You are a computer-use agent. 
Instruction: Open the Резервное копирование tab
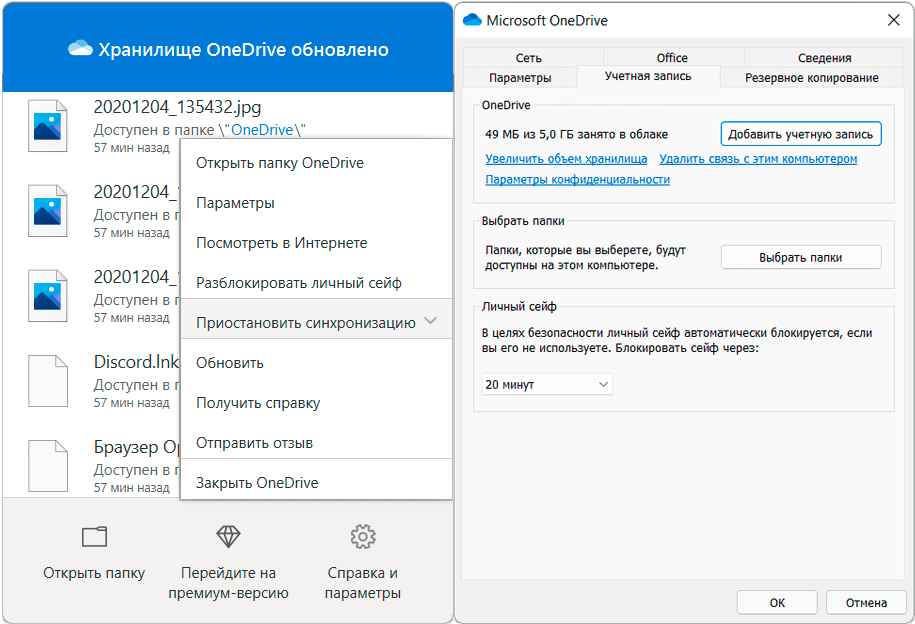[813, 78]
